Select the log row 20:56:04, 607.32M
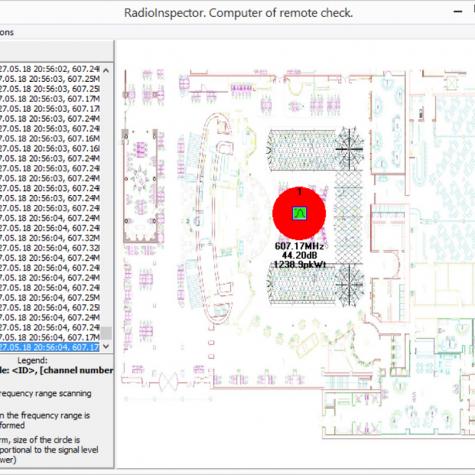The image size is (475, 475). tap(50, 238)
